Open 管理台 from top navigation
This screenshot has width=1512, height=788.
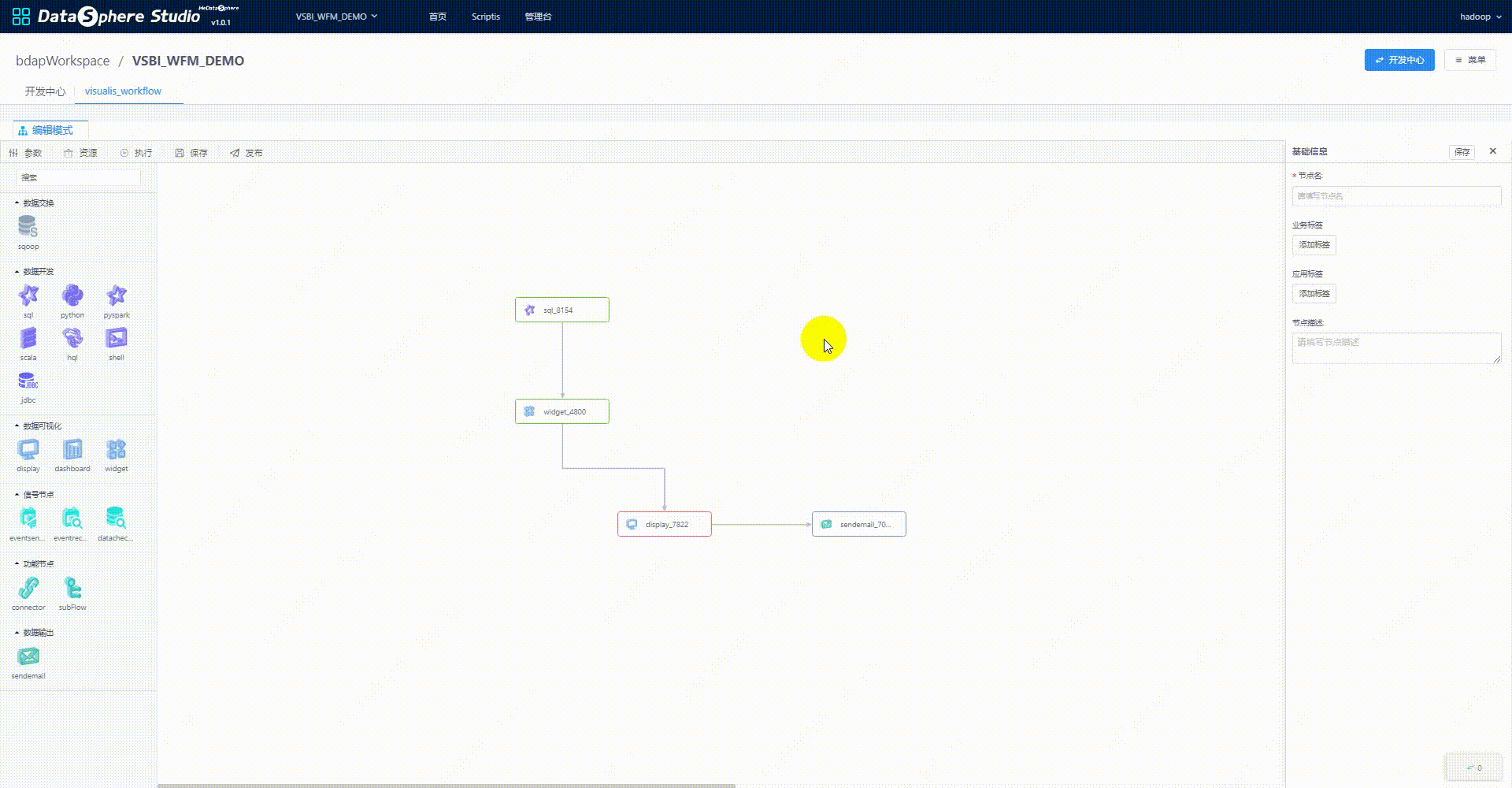(539, 17)
